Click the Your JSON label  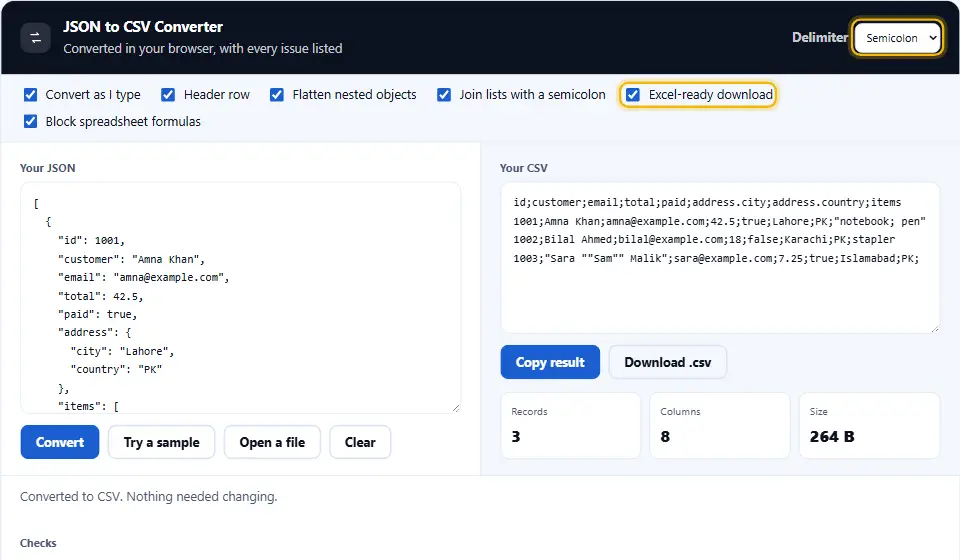coord(48,168)
